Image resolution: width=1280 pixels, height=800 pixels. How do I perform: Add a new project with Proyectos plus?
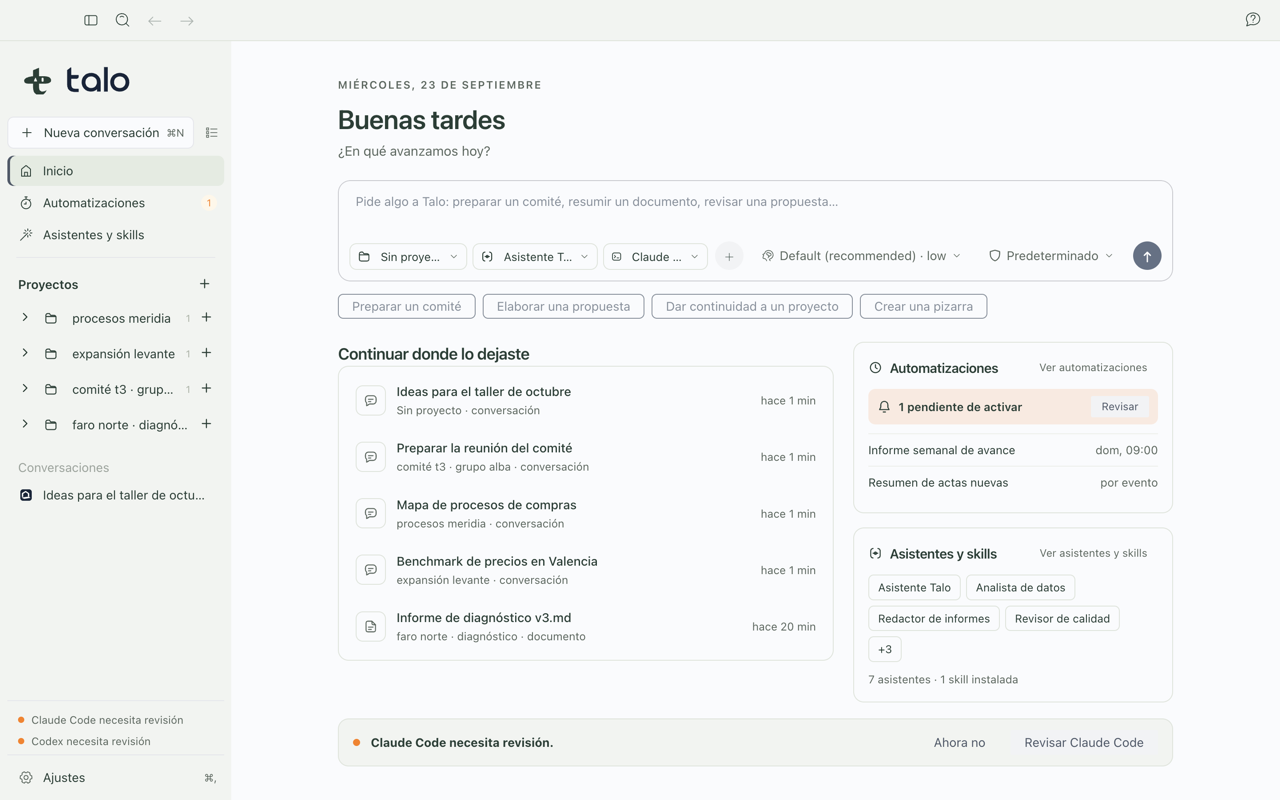click(205, 284)
